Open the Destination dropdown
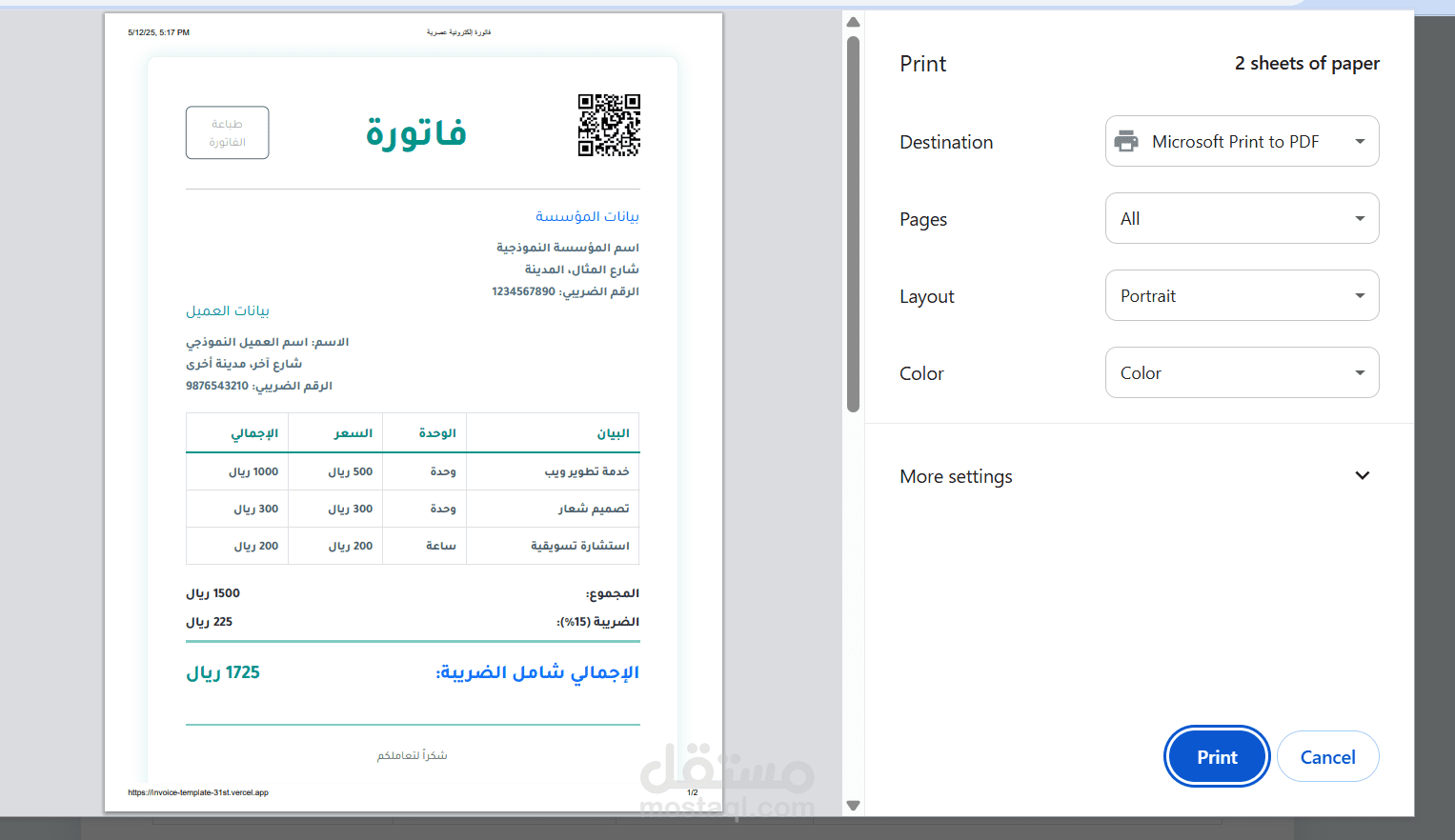This screenshot has width=1455, height=840. pyautogui.click(x=1242, y=141)
